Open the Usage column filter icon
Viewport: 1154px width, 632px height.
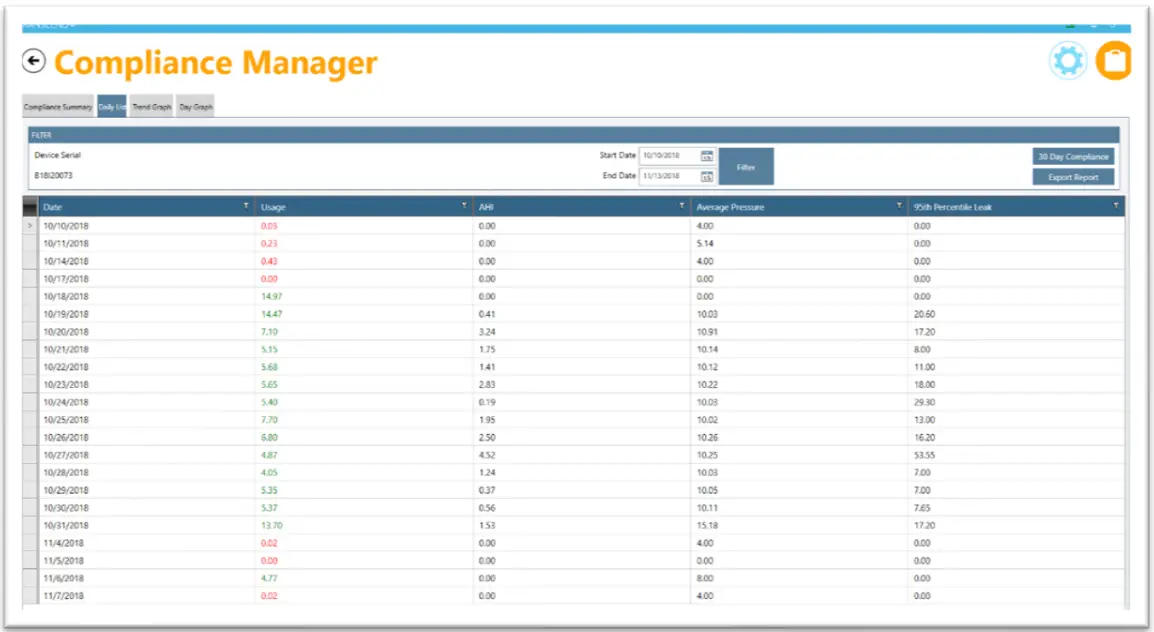coord(464,206)
